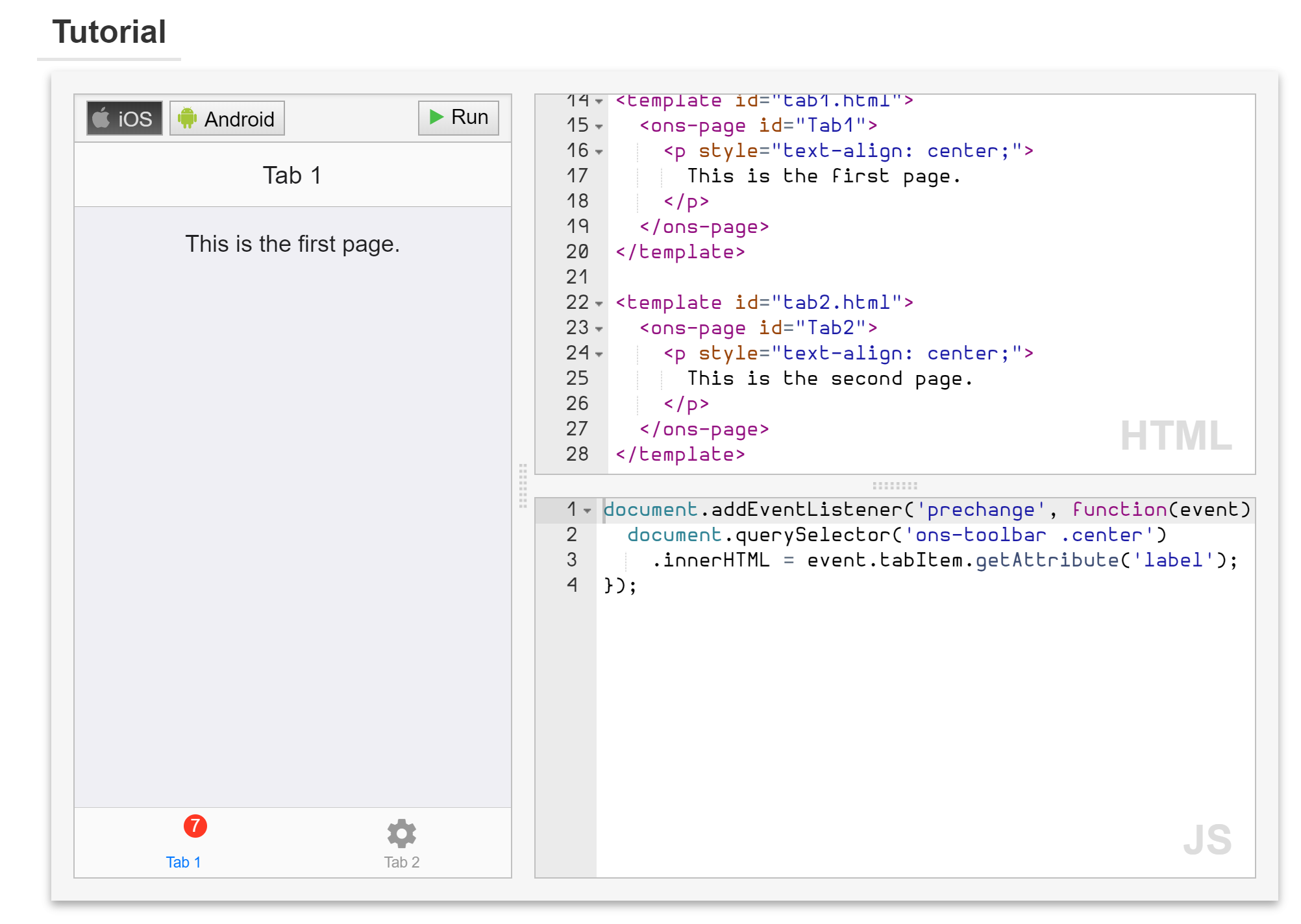Switch preview to Android platform
The image size is (1301, 924).
(x=227, y=118)
